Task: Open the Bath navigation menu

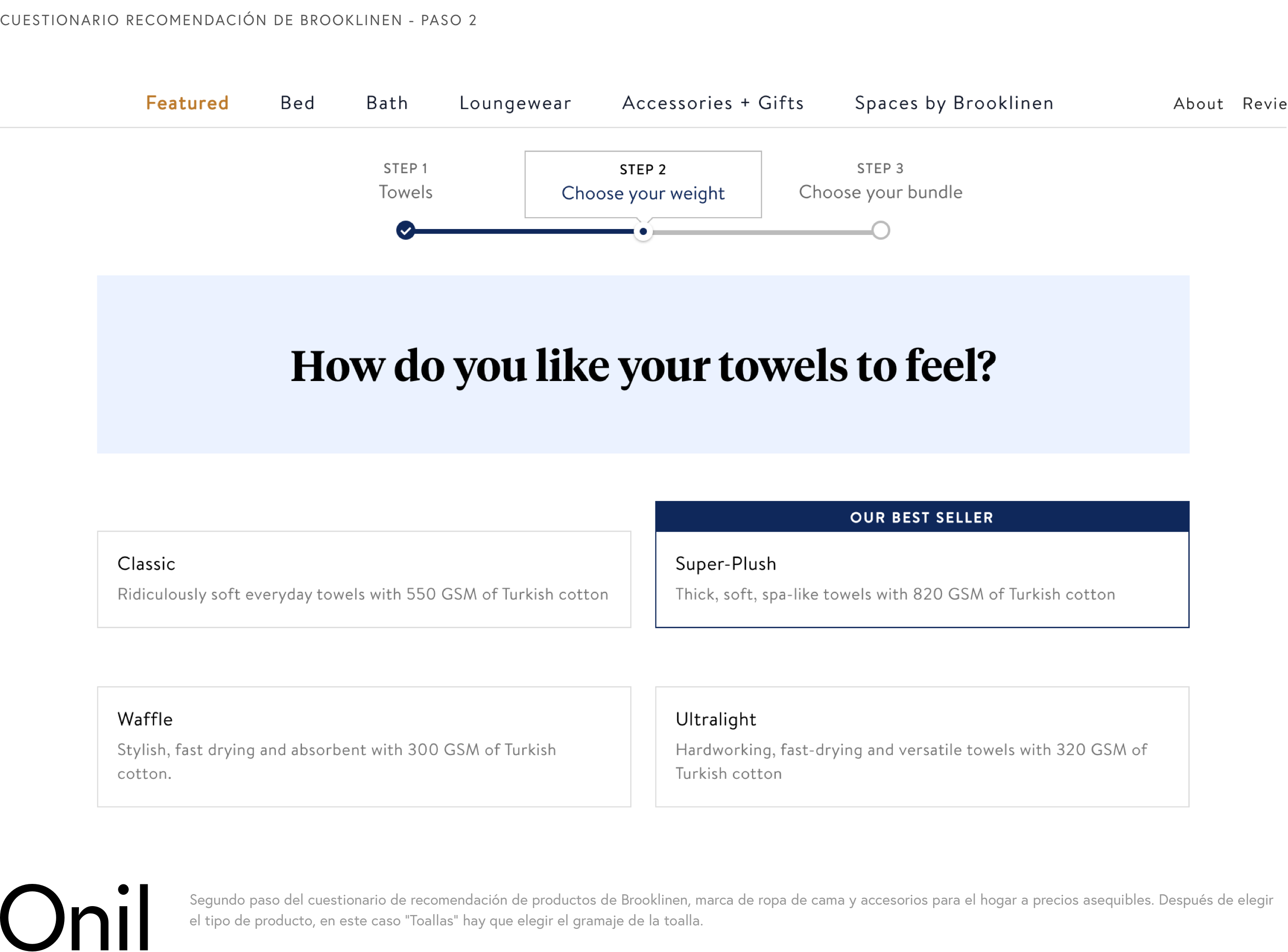Action: pos(387,103)
